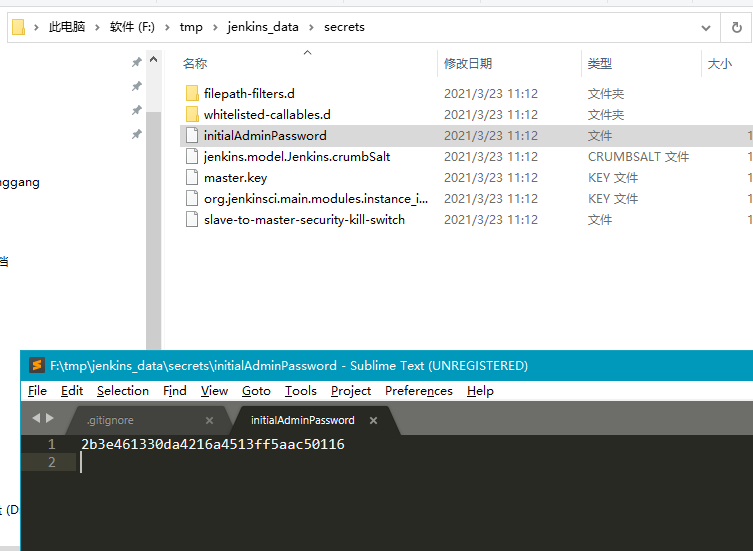Image resolution: width=753 pixels, height=551 pixels.
Task: Open the Tools menu in Sublime Text
Action: coord(301,391)
